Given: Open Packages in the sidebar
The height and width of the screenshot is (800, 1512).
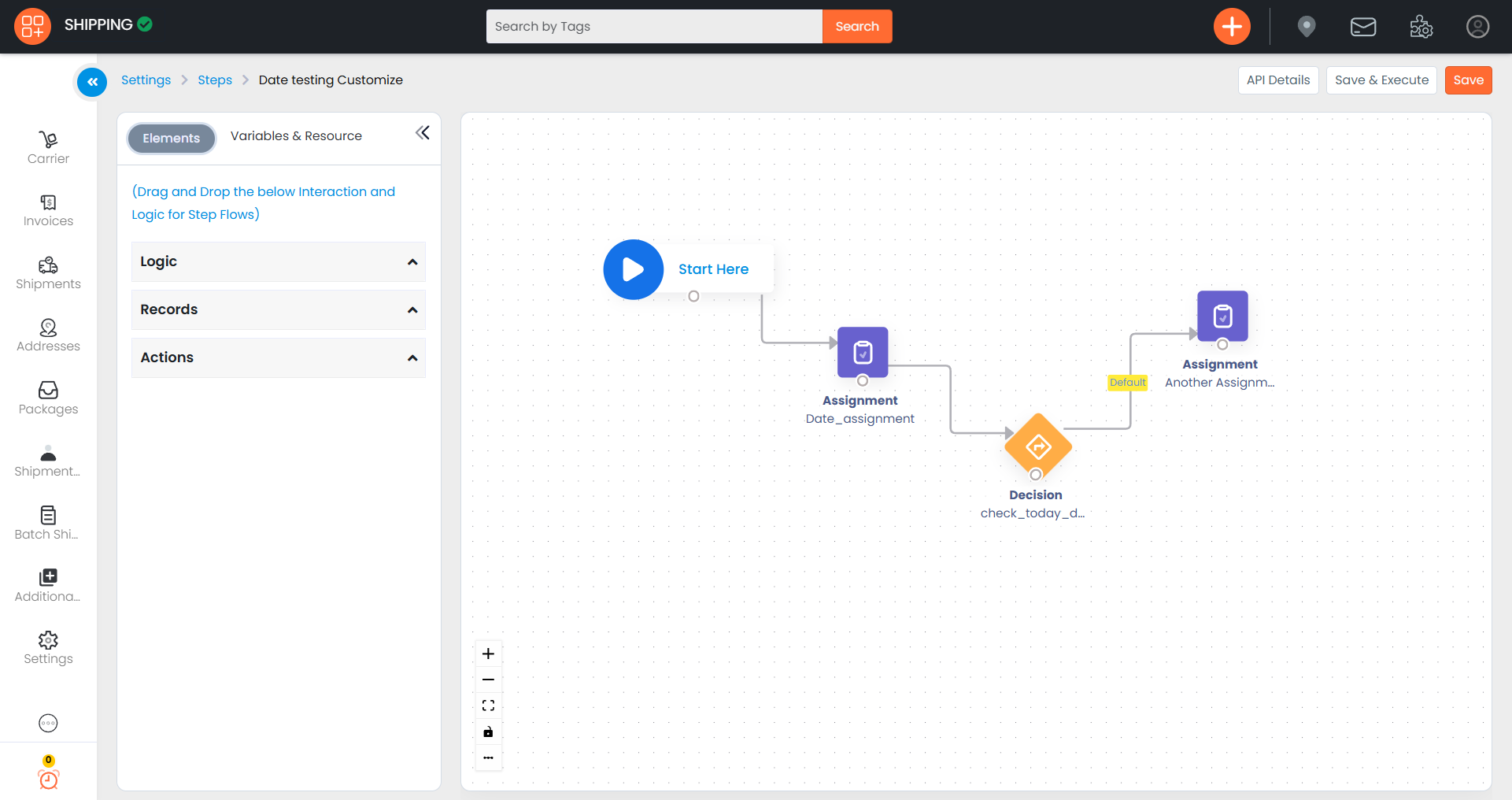Looking at the screenshot, I should 48,398.
